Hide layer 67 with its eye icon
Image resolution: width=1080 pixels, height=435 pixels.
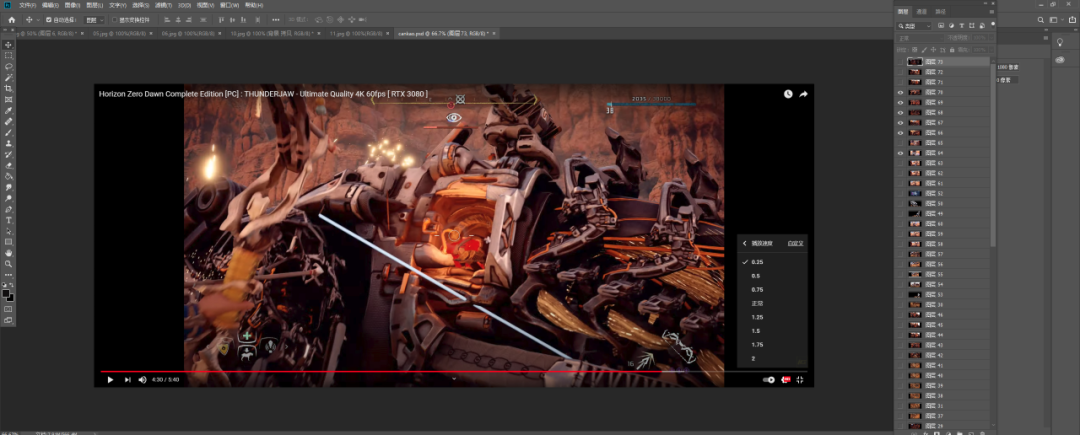900,123
